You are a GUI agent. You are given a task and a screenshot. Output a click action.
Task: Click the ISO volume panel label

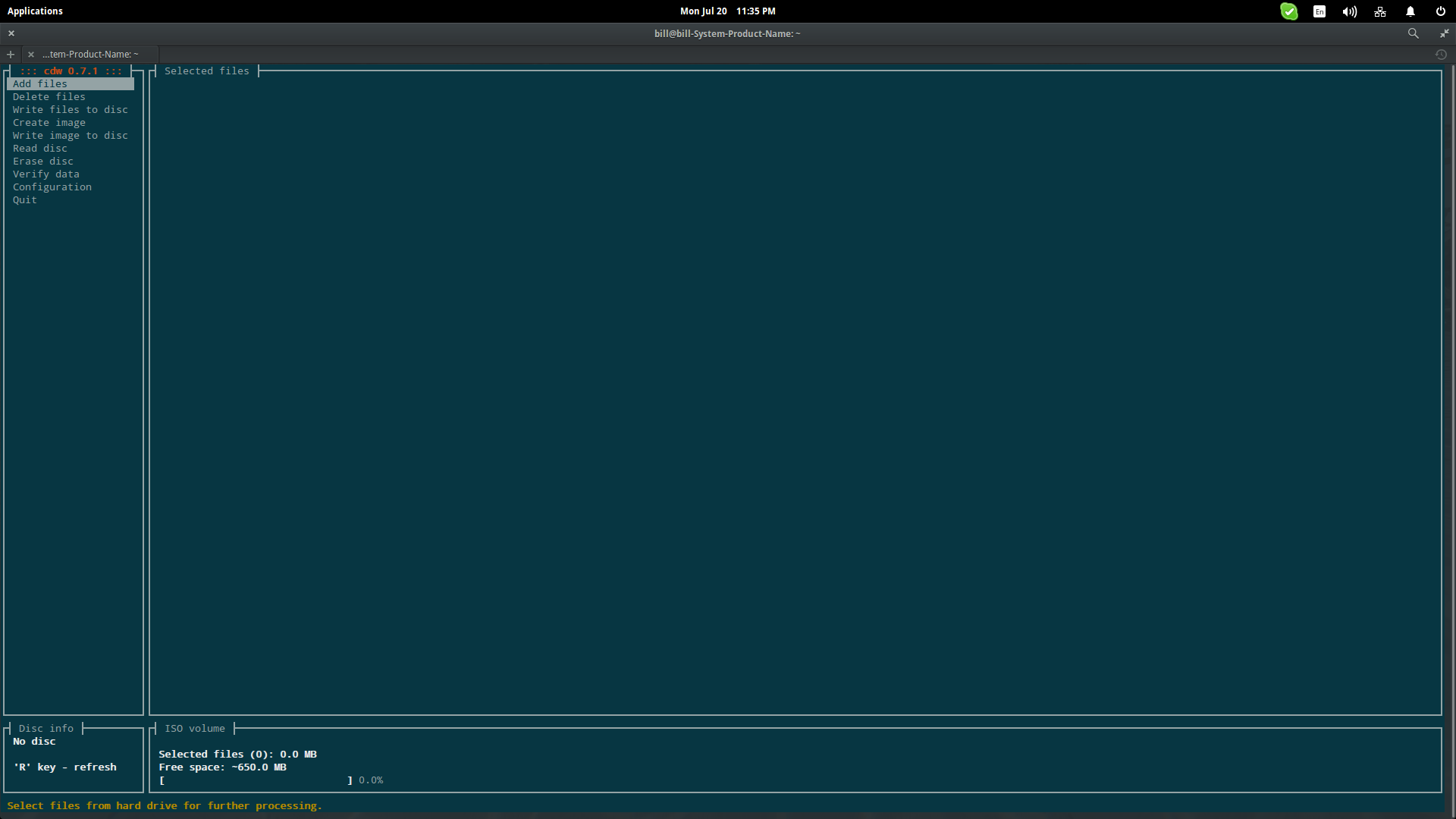(195, 729)
